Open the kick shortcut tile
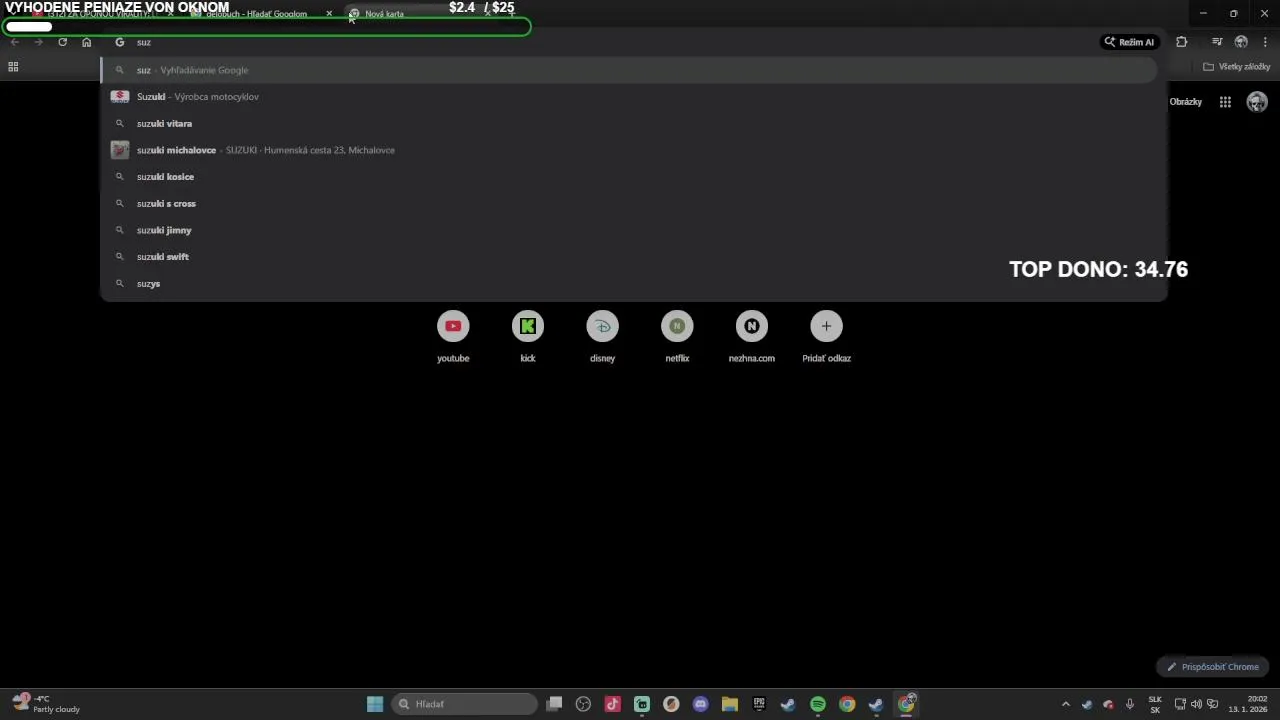Screen dimensions: 1280x720 [x=528, y=336]
